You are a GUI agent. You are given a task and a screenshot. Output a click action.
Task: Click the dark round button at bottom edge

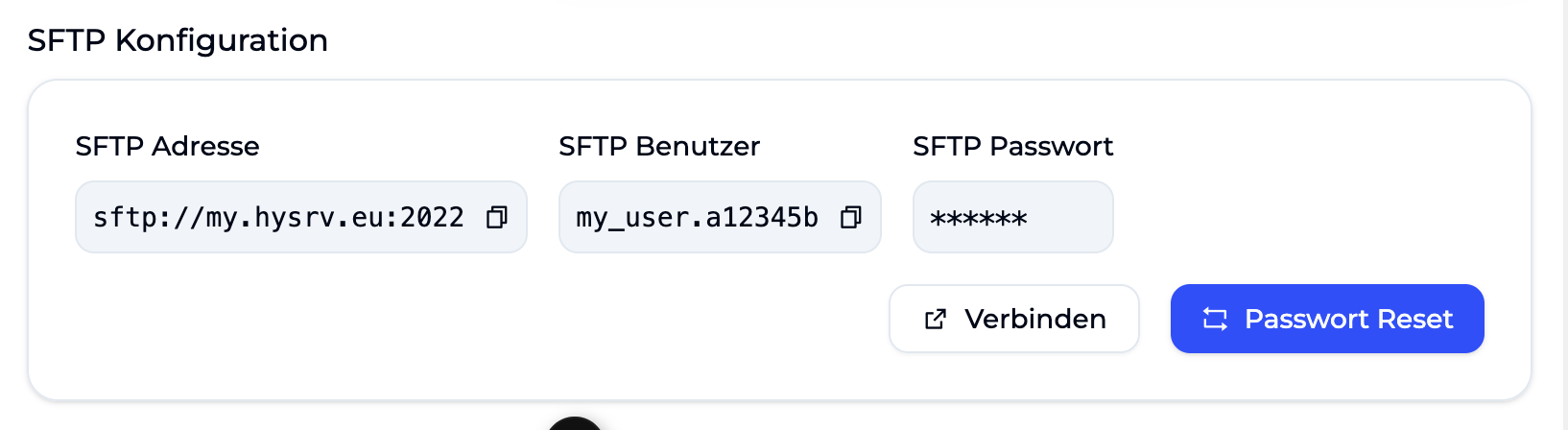pyautogui.click(x=575, y=424)
